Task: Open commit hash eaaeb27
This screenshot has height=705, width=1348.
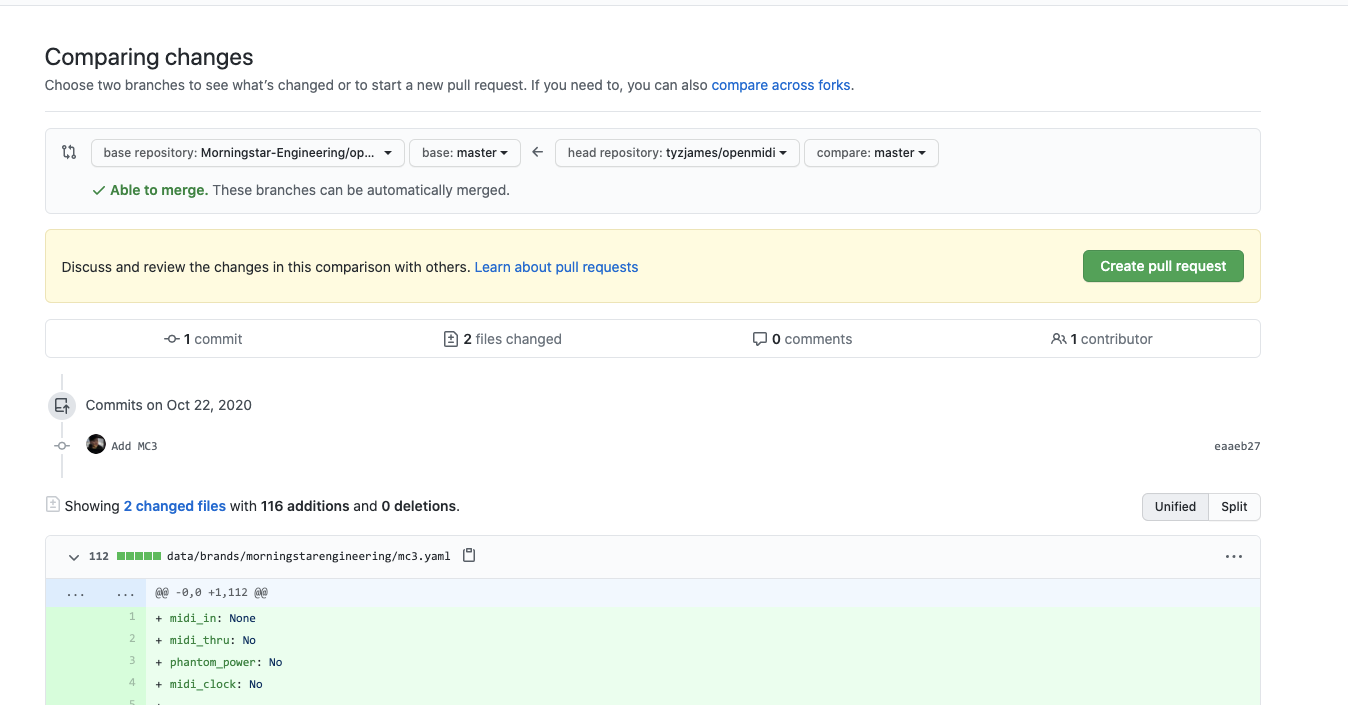Action: point(1236,446)
